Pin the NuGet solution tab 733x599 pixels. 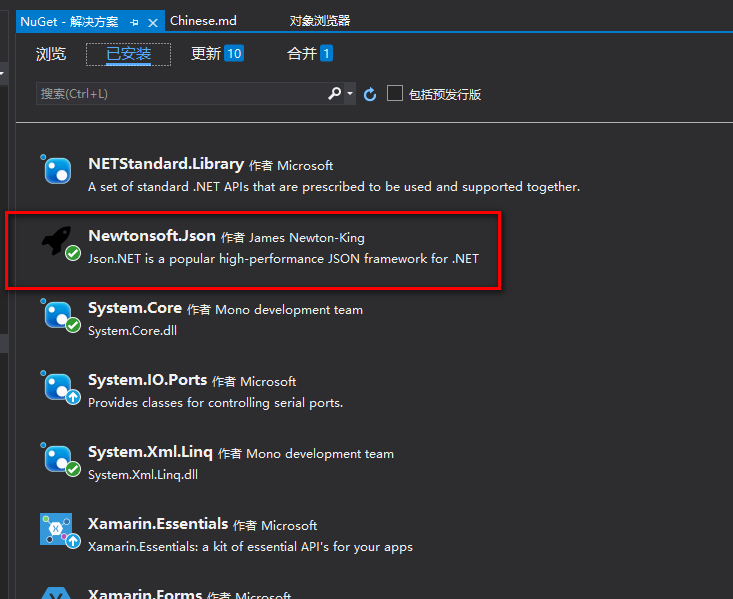(x=134, y=21)
